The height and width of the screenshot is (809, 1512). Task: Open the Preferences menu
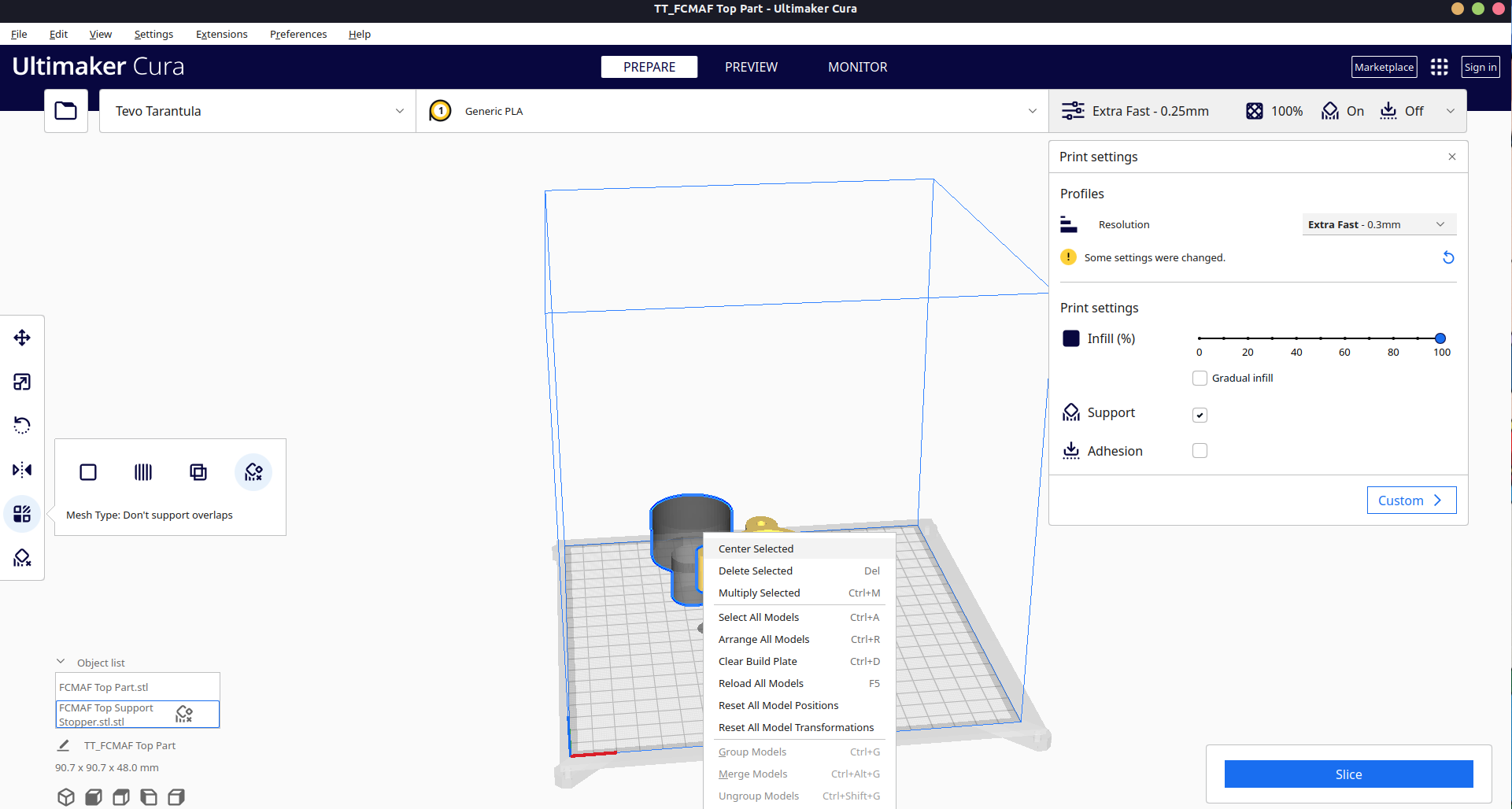click(x=298, y=34)
